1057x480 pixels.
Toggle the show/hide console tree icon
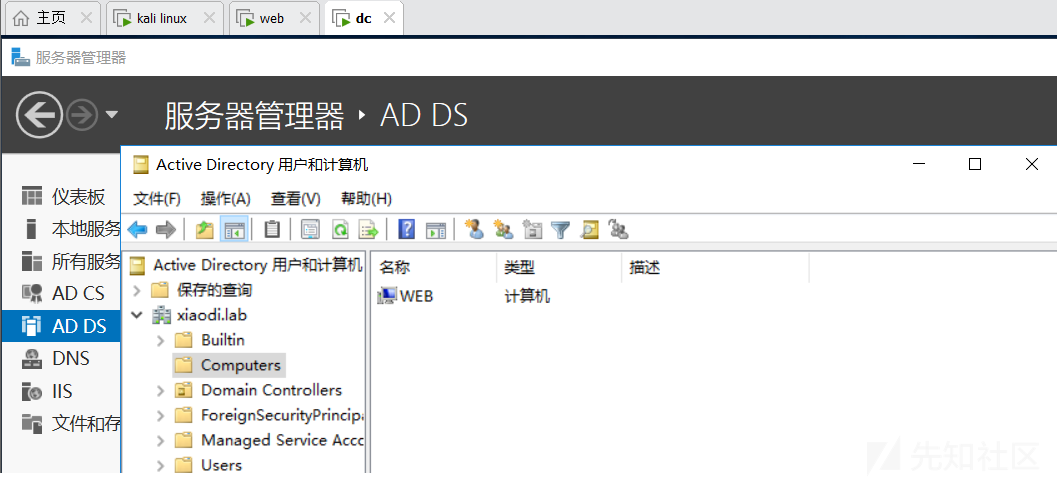235,230
